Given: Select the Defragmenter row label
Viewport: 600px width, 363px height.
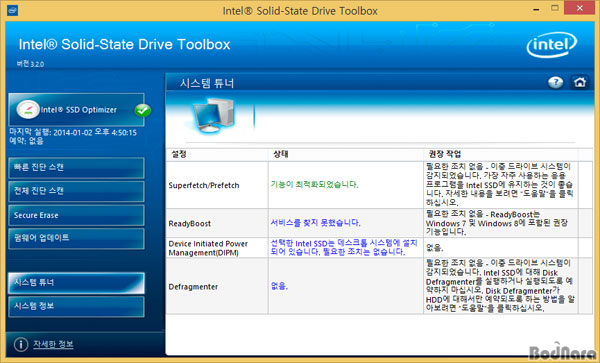Looking at the screenshot, I should (x=193, y=287).
